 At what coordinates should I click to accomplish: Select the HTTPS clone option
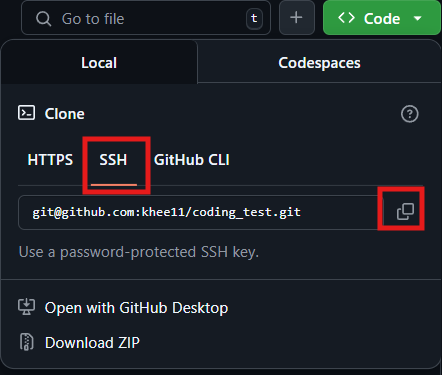tap(50, 160)
